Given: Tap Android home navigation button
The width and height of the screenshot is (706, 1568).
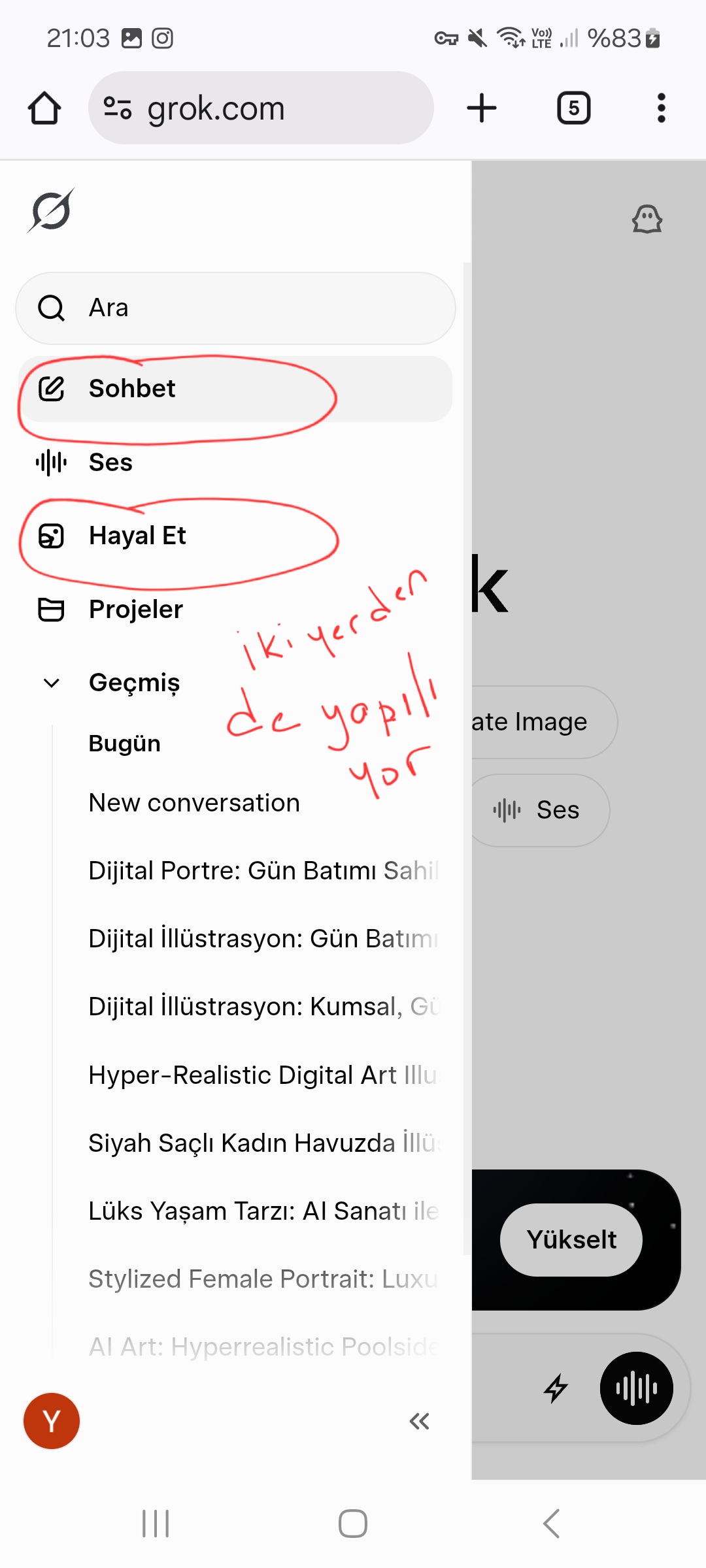Looking at the screenshot, I should click(353, 1524).
